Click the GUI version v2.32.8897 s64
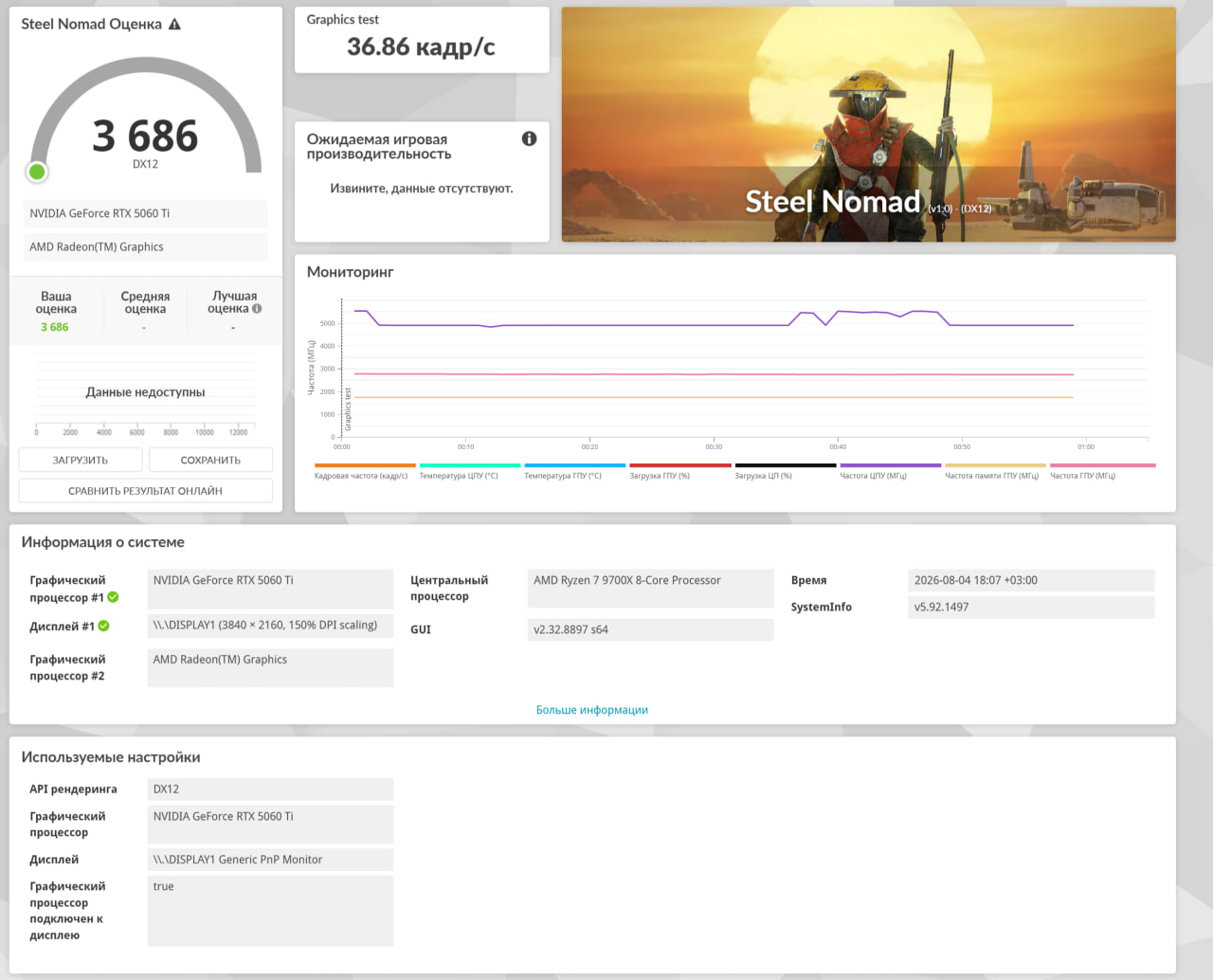 pos(650,629)
